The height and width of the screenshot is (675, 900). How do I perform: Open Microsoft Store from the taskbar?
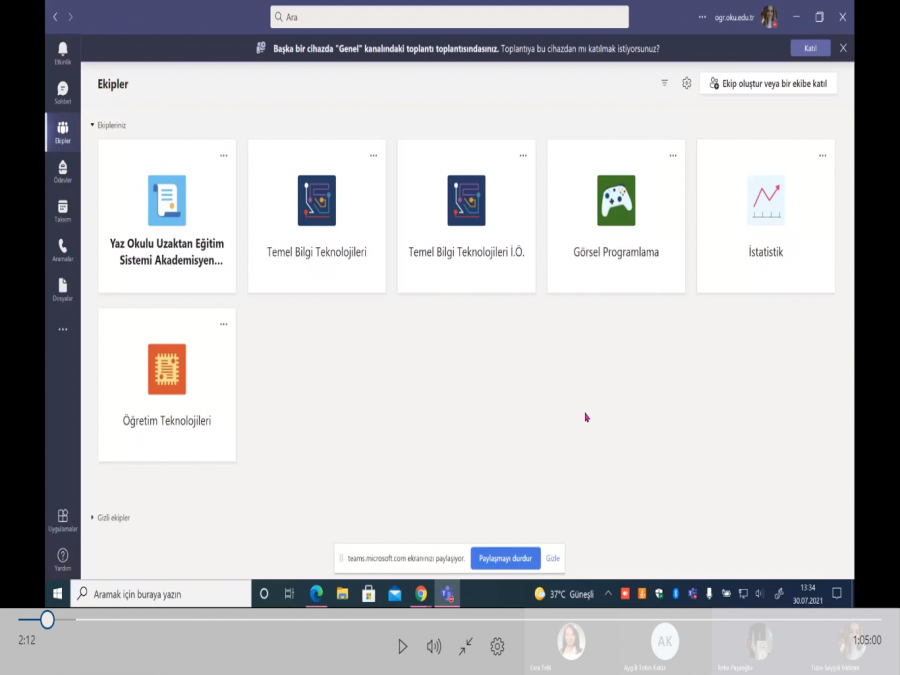[368, 594]
